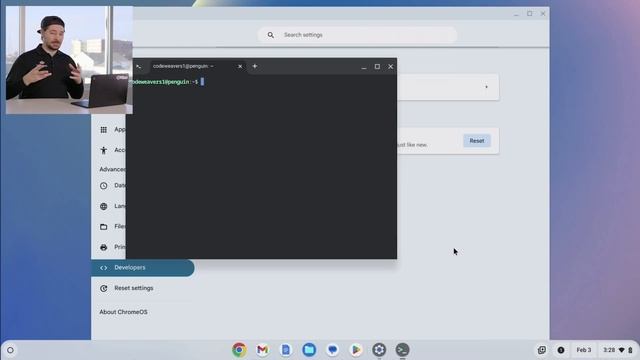Close the codeweavers1@penguin terminal tab
Viewport: 640px width, 360px height.
(x=240, y=66)
